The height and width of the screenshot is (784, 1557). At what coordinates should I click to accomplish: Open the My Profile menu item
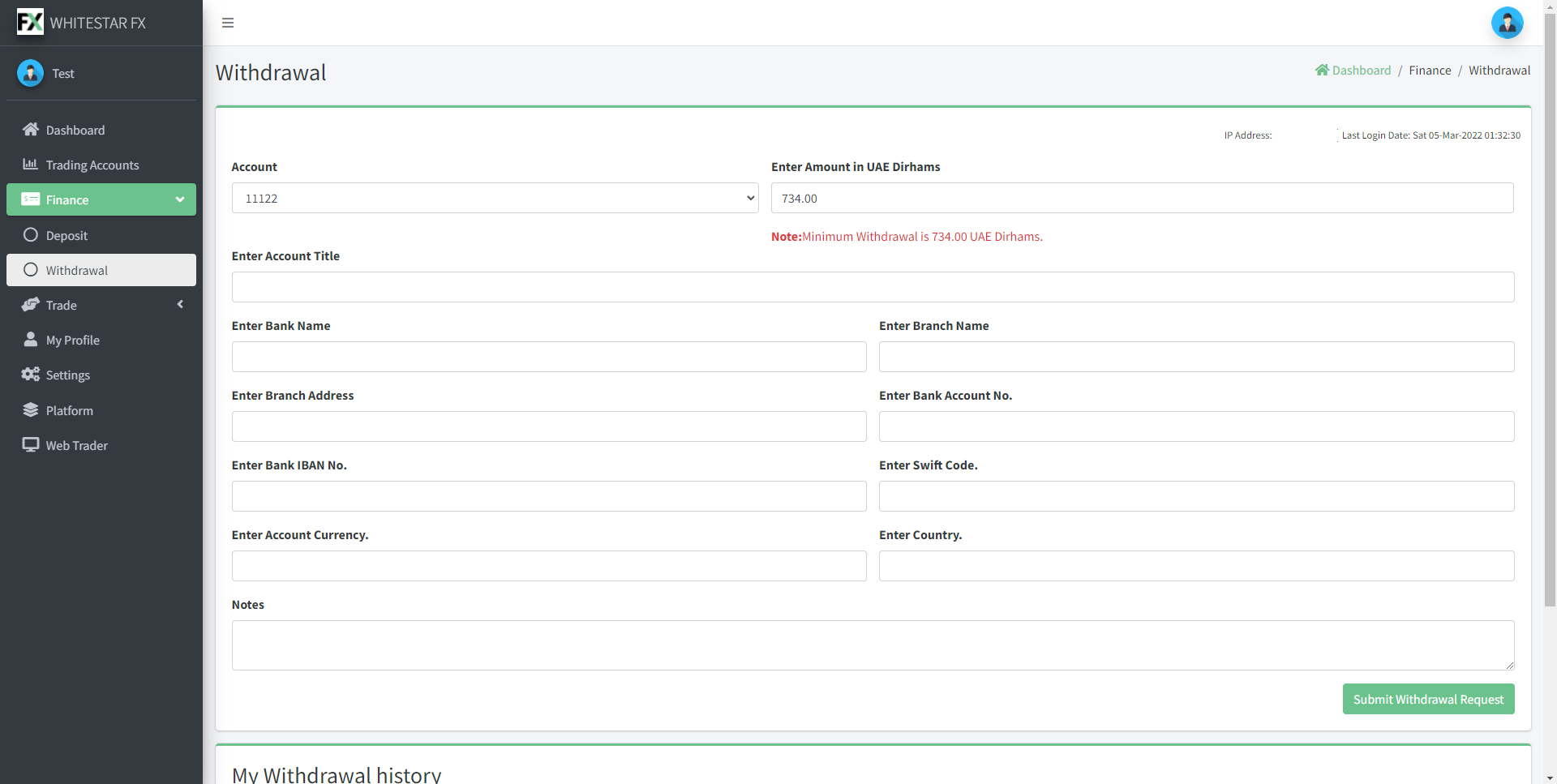(x=101, y=340)
